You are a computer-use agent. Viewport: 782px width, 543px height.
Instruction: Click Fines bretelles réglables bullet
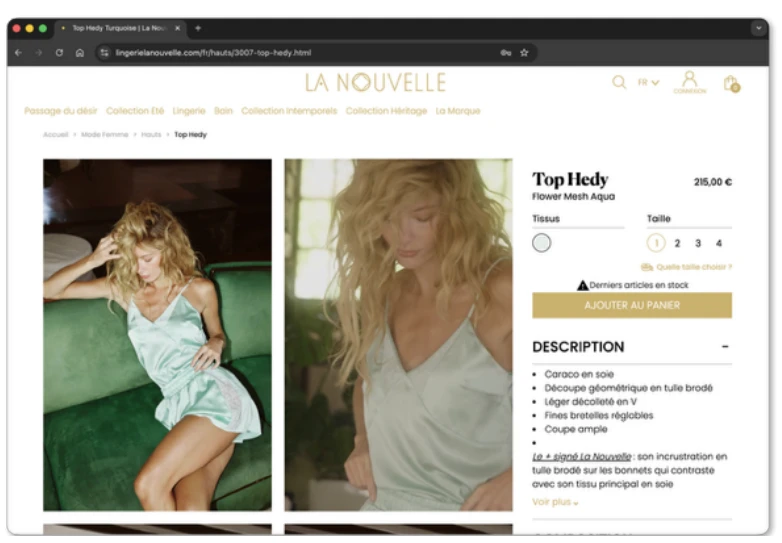coord(598,415)
